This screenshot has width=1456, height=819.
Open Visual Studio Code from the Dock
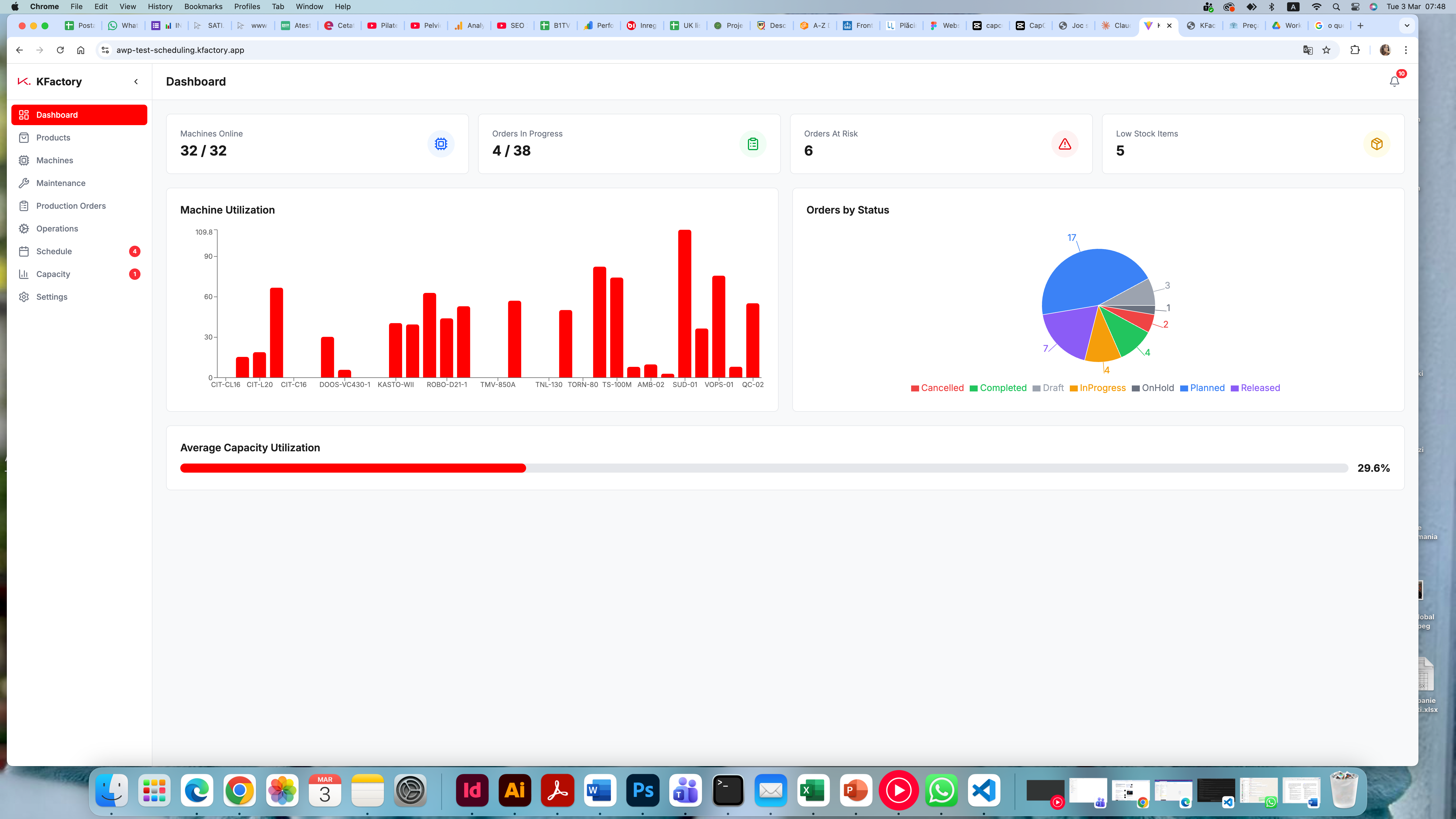coord(983,790)
